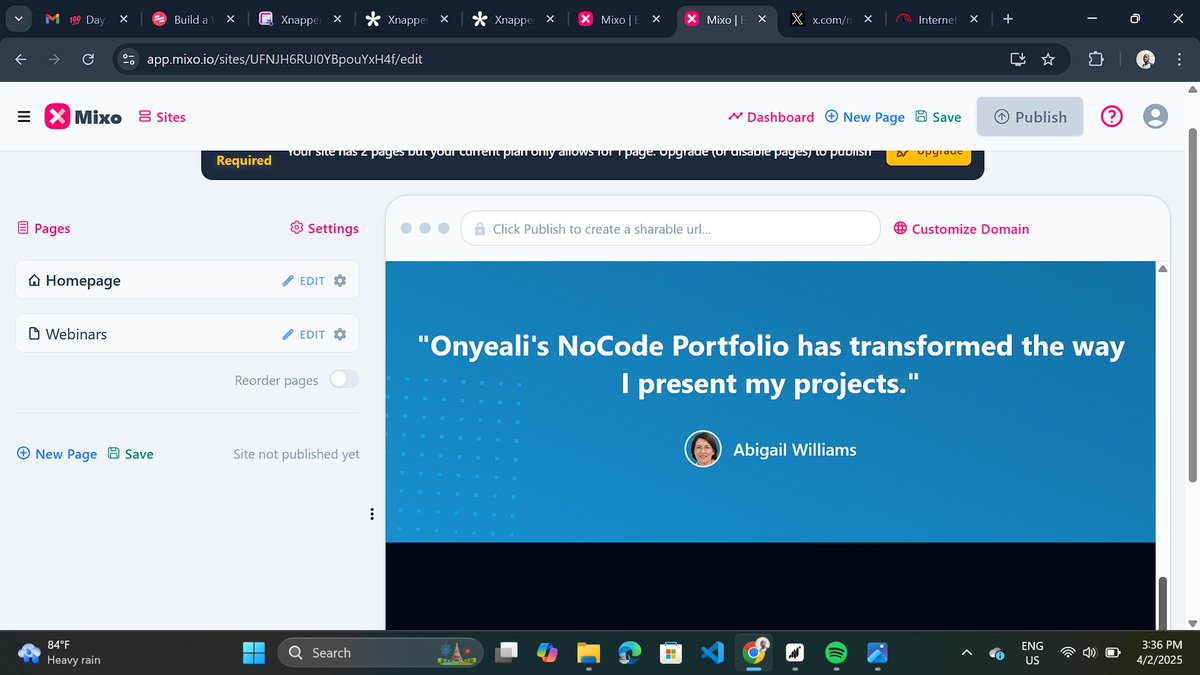Switch to the x.com tab
Image resolution: width=1200 pixels, height=675 pixels.
[x=830, y=19]
